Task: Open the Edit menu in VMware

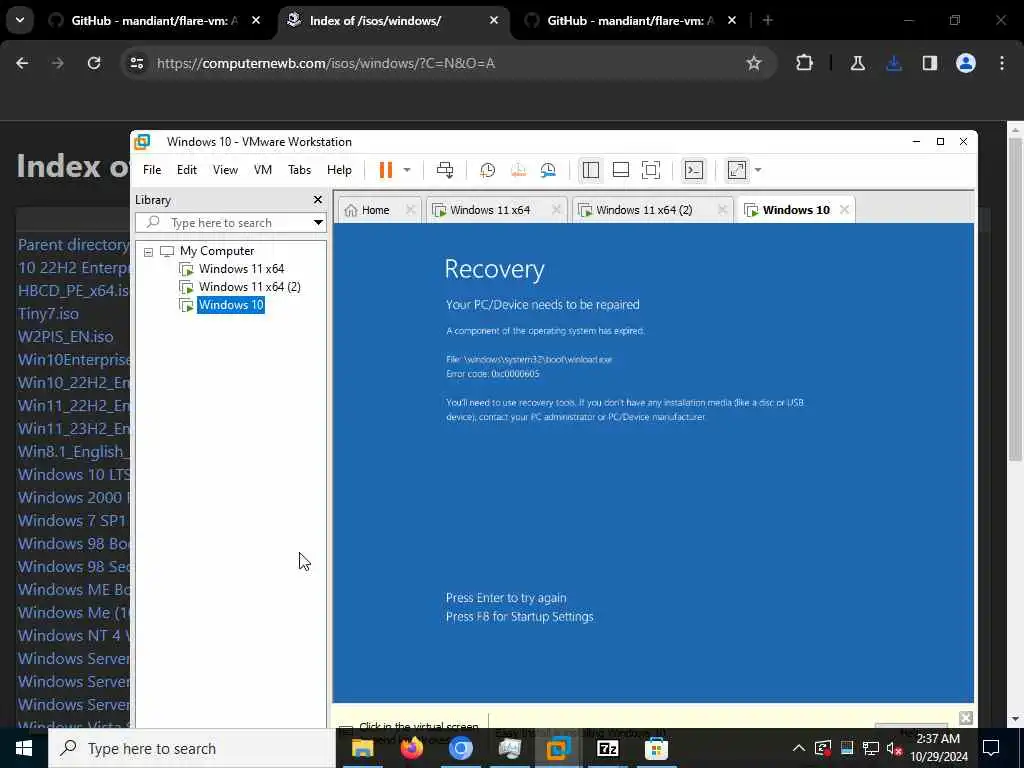Action: (x=187, y=170)
